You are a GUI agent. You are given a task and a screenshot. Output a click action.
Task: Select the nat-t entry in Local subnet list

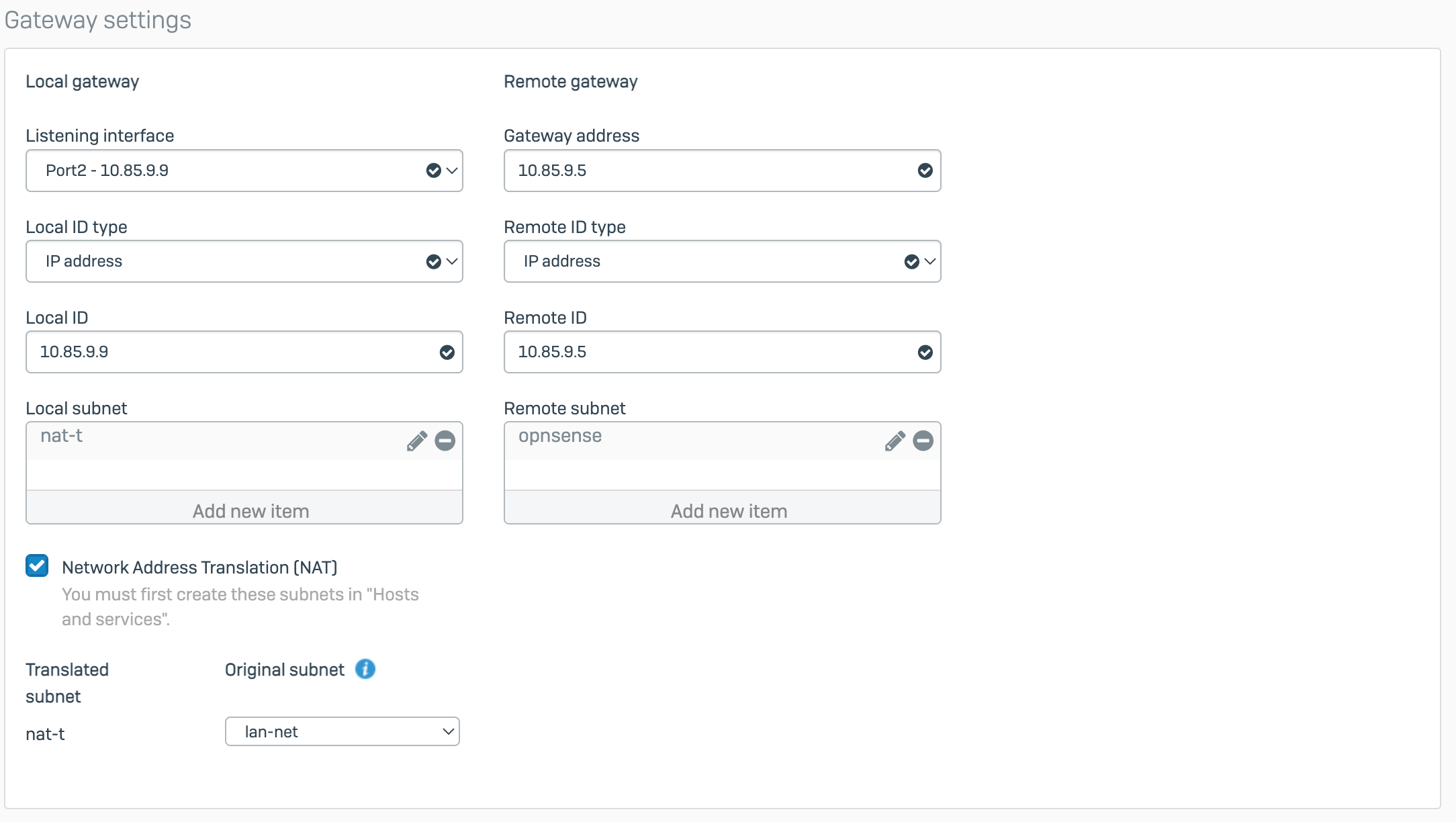click(62, 437)
